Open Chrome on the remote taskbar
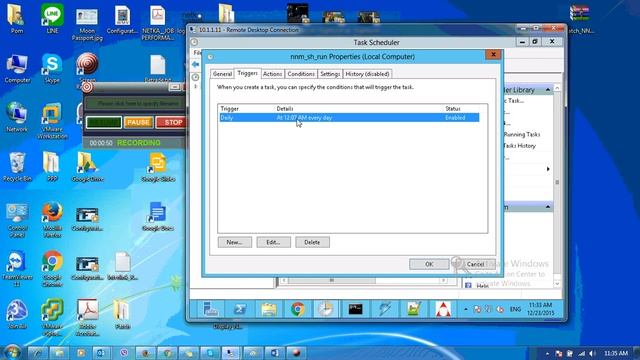 click(298, 309)
